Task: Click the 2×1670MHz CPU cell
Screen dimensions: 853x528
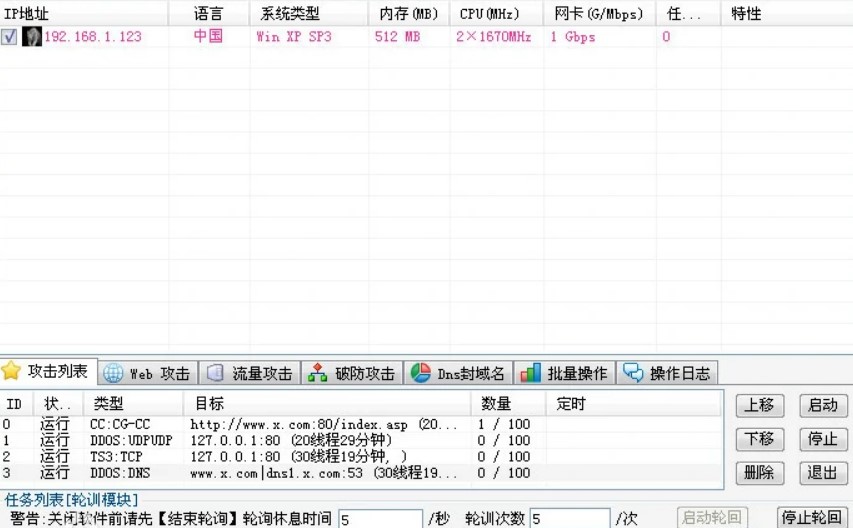Action: pyautogui.click(x=493, y=36)
